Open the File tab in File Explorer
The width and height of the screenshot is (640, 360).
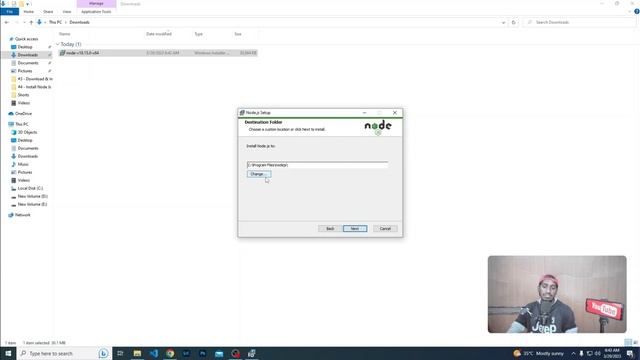point(9,12)
